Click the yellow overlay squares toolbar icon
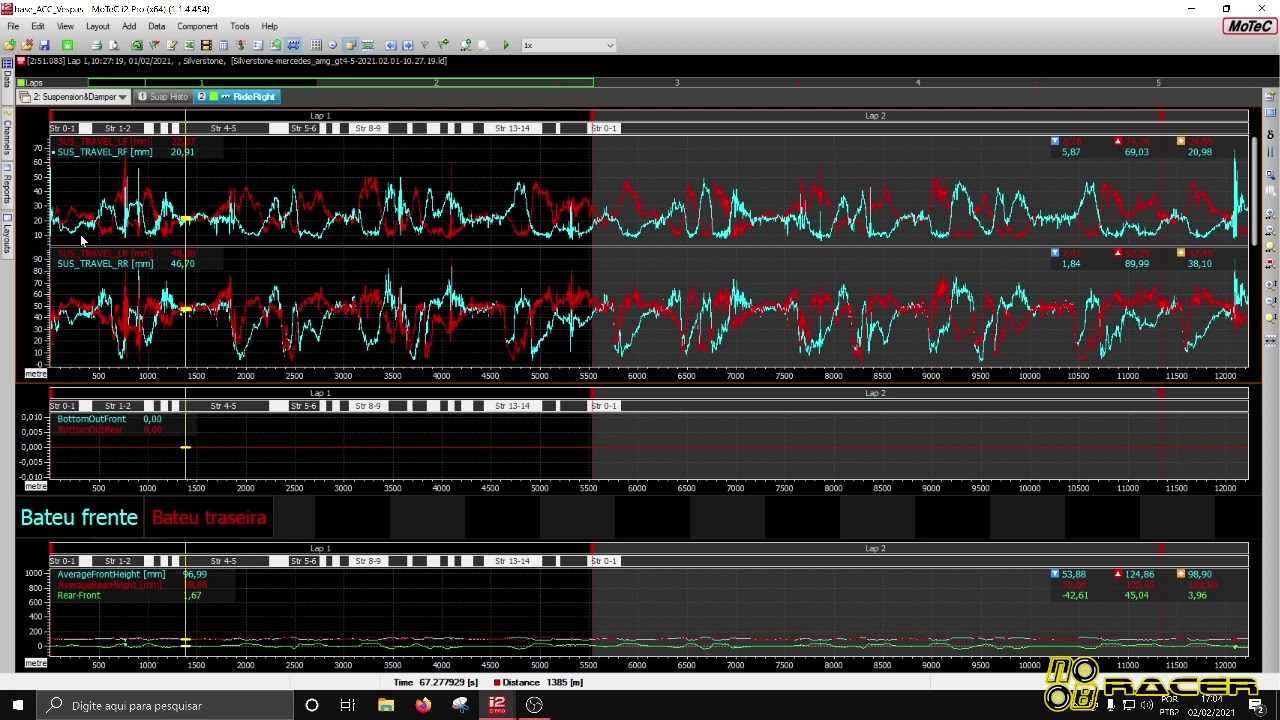 click(x=350, y=45)
